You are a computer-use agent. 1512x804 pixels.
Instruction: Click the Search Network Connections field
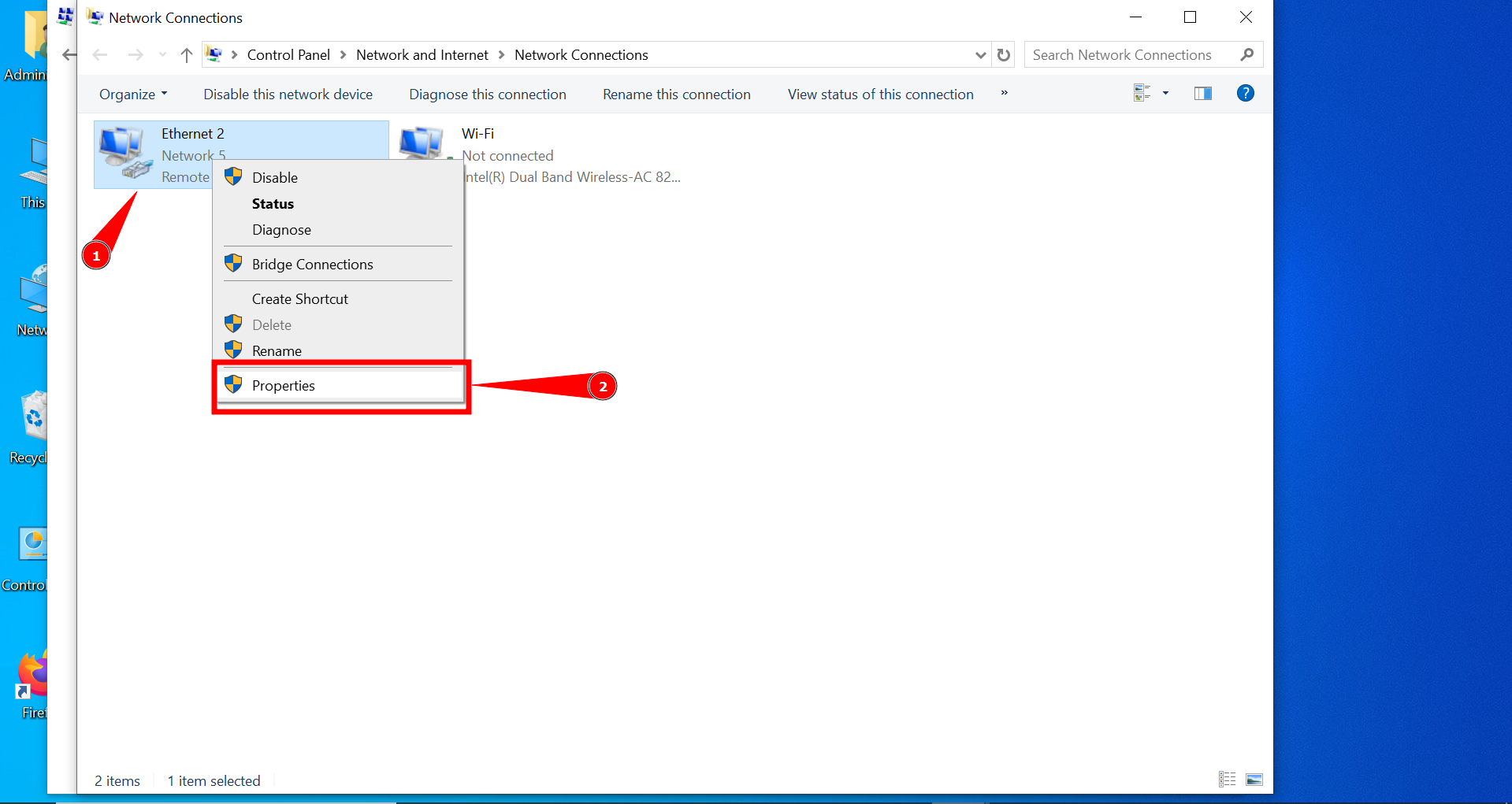tap(1143, 55)
